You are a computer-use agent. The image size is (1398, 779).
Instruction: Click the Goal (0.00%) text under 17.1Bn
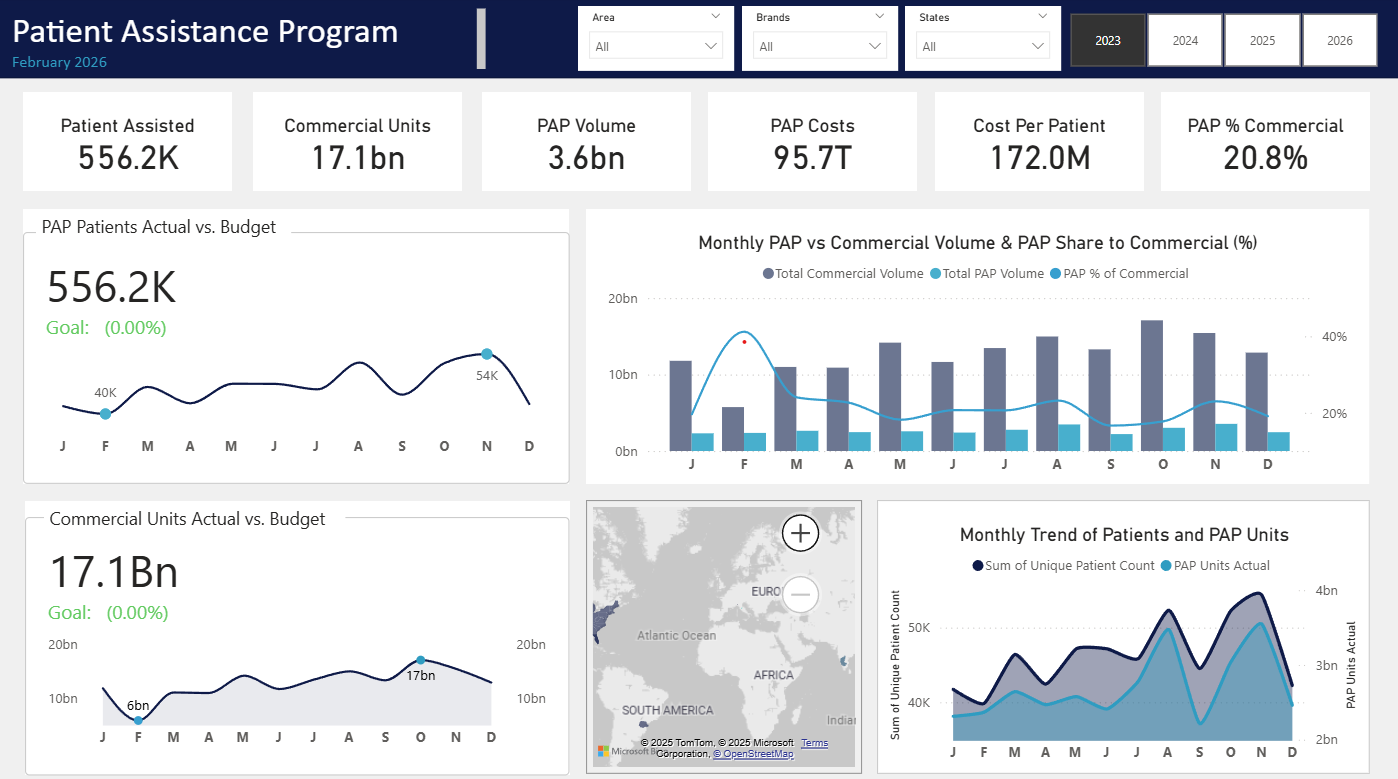(x=109, y=612)
